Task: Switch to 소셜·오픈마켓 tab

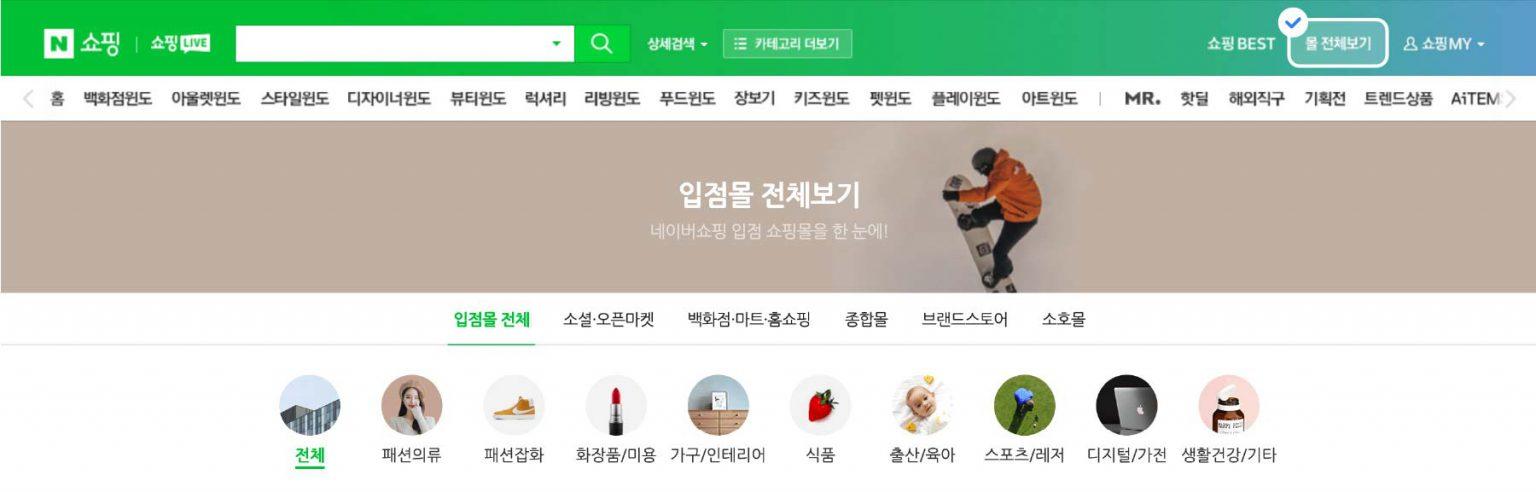Action: 608,320
